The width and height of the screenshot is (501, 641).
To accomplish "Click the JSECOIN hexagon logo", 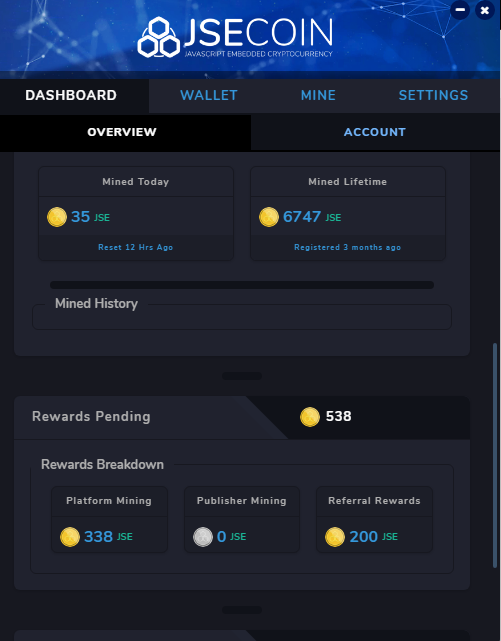I will pyautogui.click(x=159, y=37).
